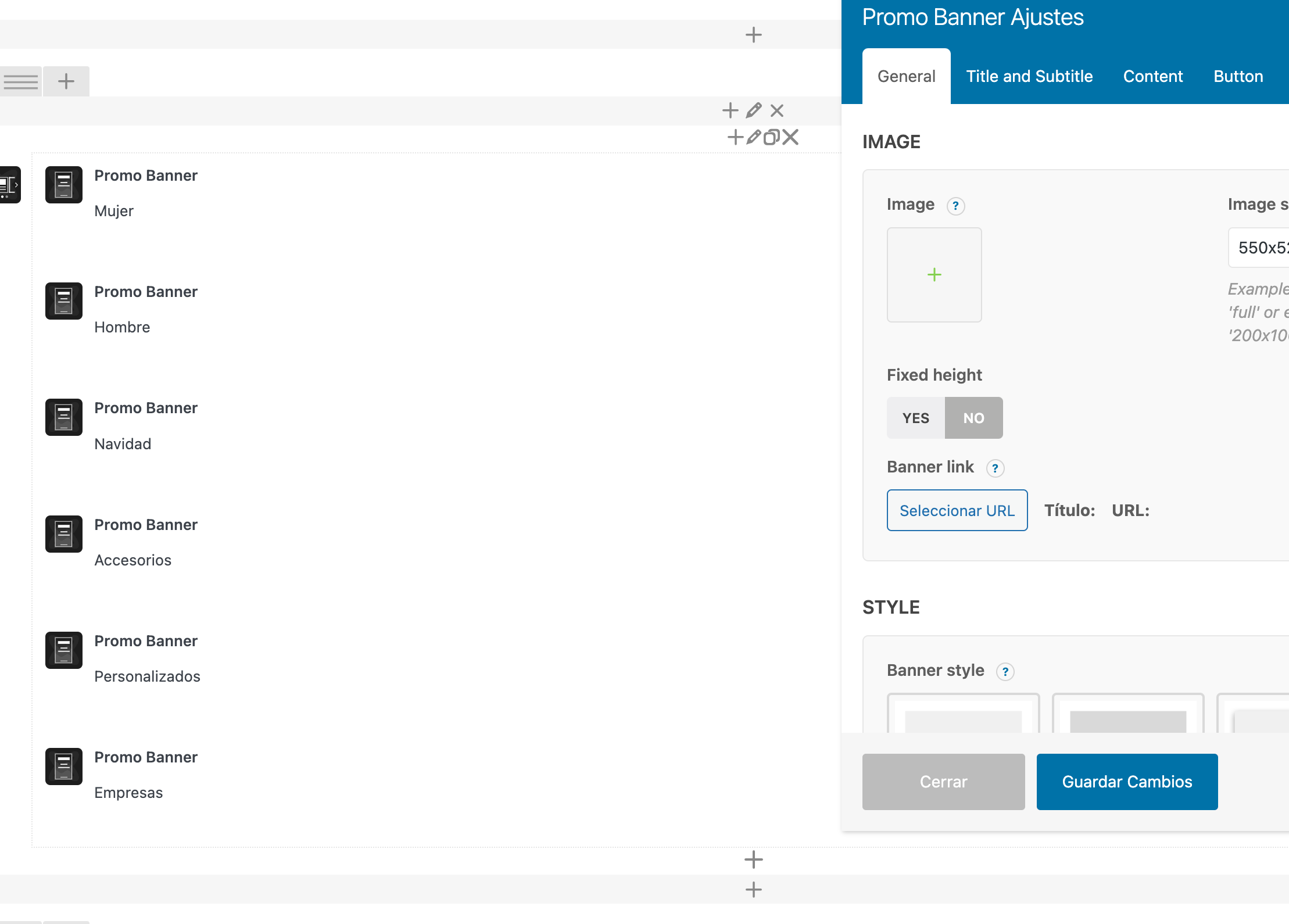Click the column duplicate (clone) icon
This screenshot has width=1289, height=924.
pos(772,137)
